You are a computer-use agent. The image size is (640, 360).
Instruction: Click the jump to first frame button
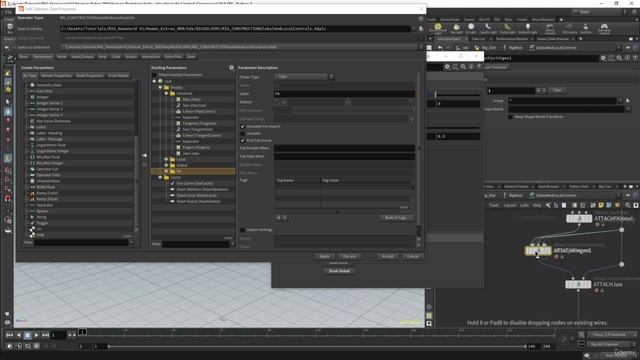coord(9,335)
